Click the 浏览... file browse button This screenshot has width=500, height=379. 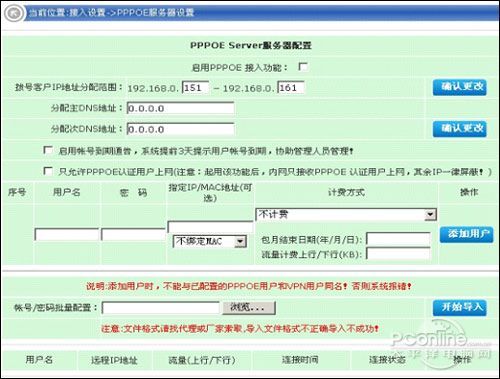click(249, 308)
